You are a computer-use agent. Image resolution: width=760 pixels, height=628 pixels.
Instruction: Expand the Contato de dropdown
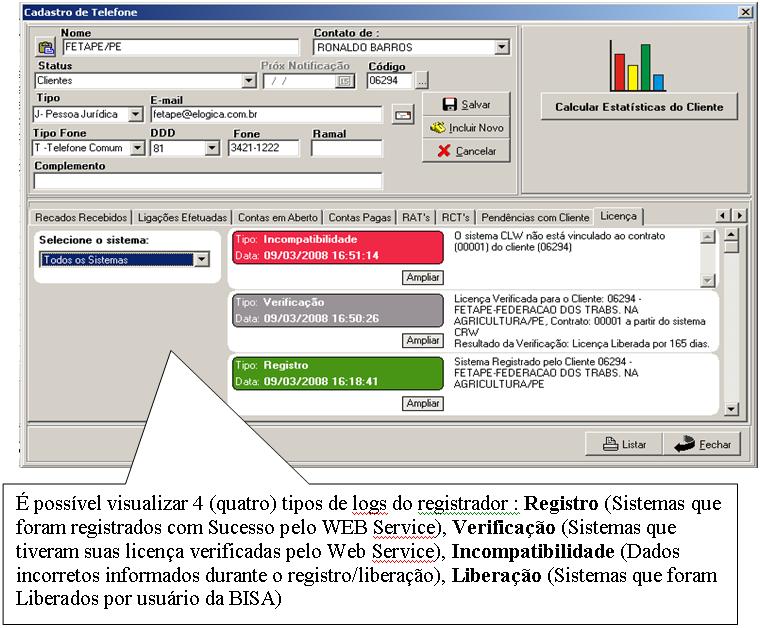tap(501, 47)
